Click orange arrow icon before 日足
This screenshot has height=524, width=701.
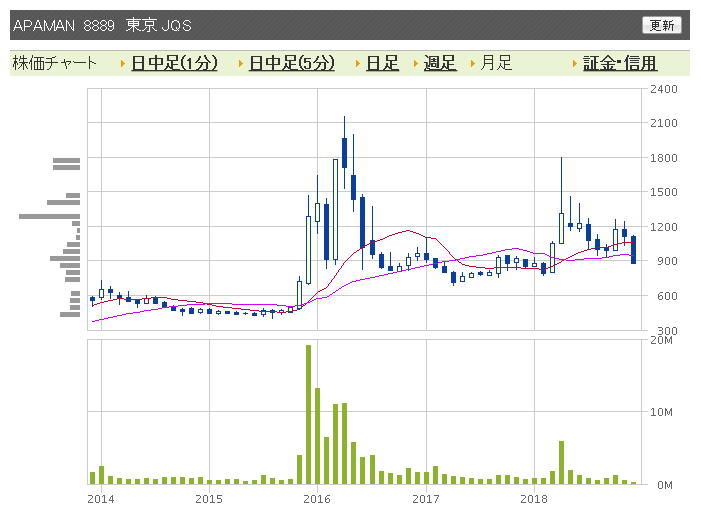(358, 63)
